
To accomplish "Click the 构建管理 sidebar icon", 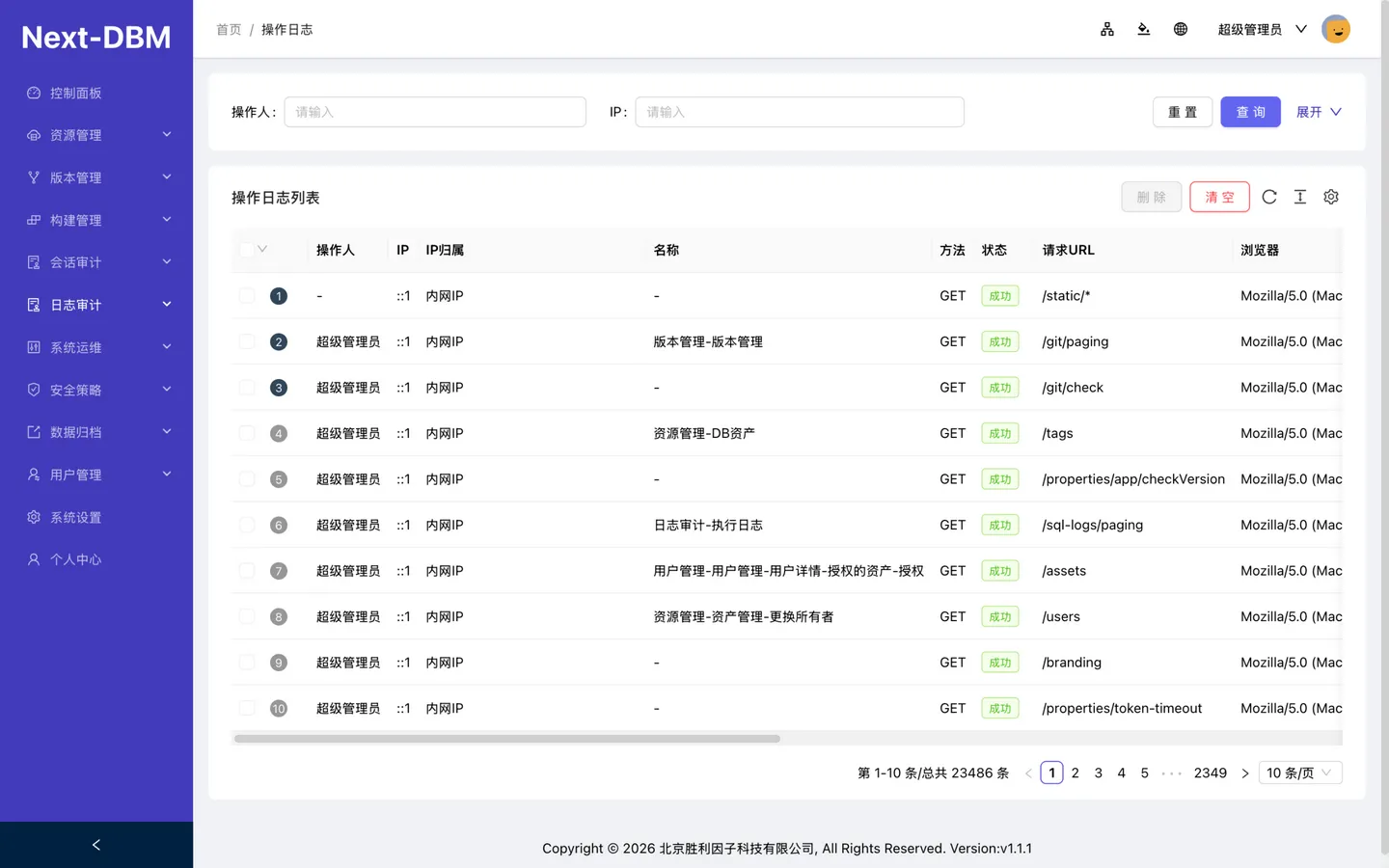I will [x=34, y=220].
